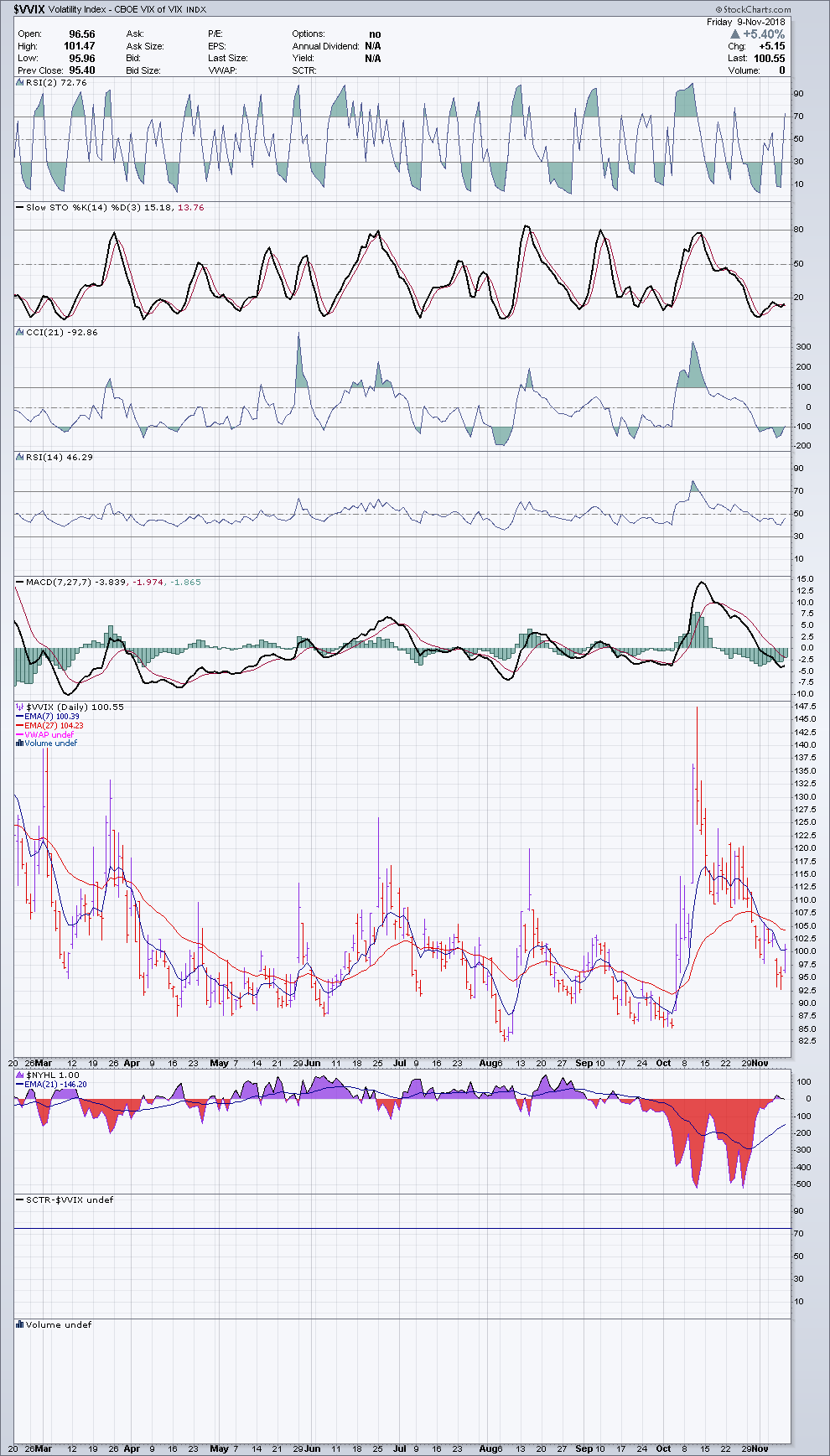
Task: Click the blue EMA(7) line swatch
Action: click(19, 717)
